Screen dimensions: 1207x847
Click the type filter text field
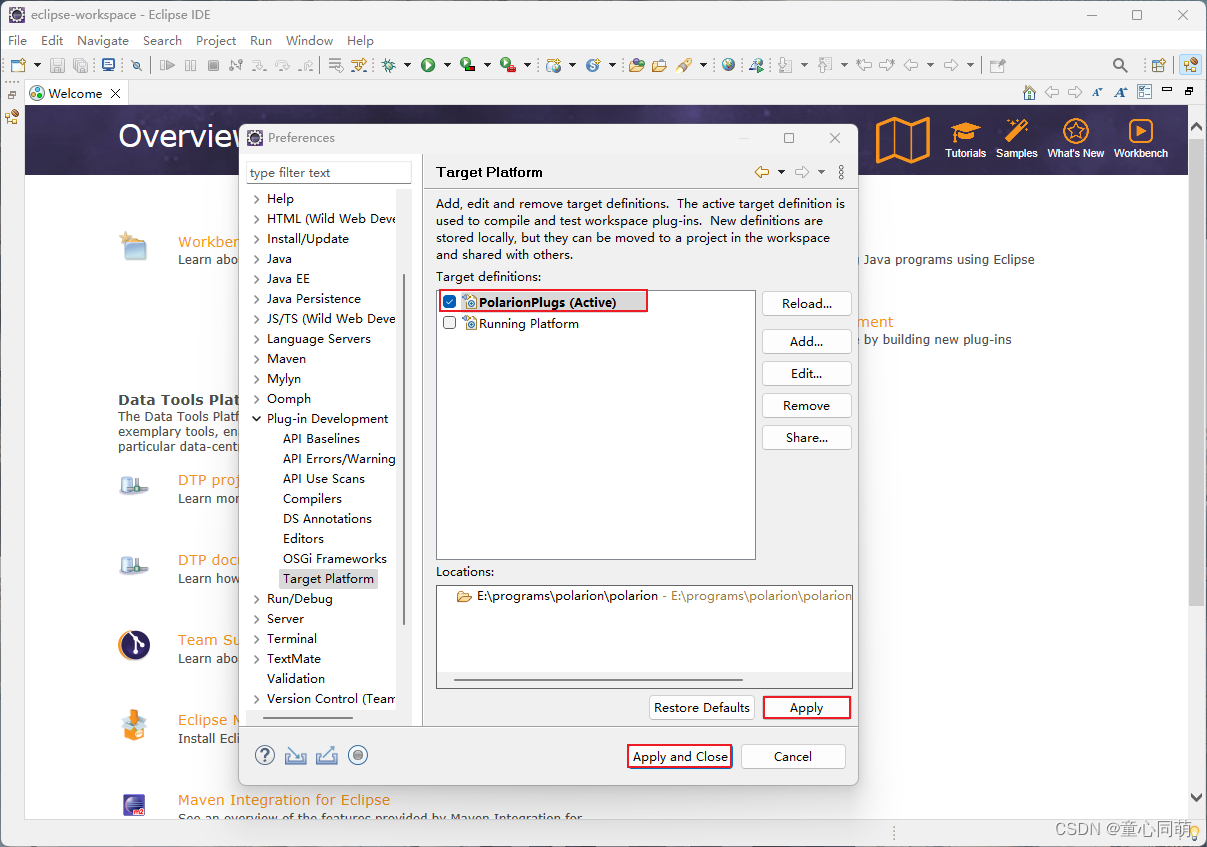coord(329,172)
